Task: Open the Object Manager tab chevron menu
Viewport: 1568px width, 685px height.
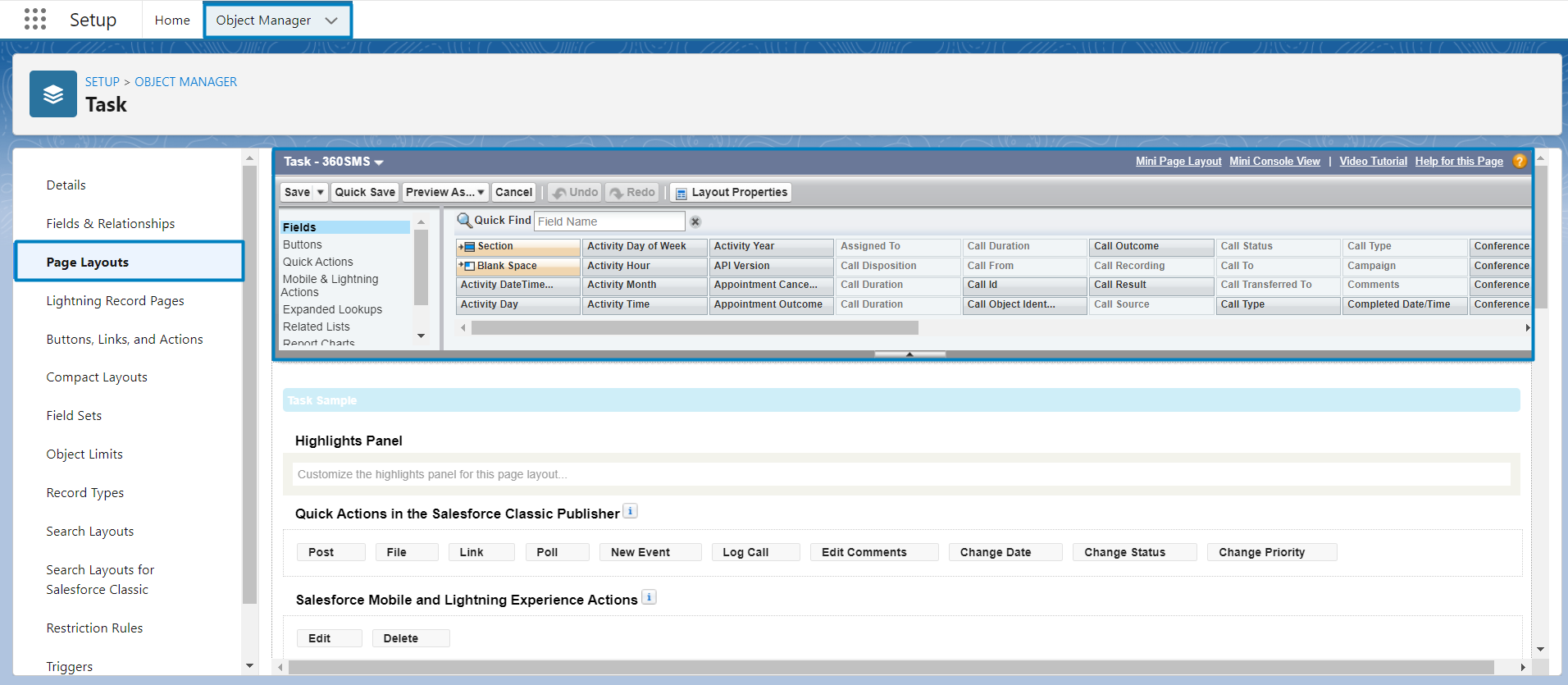Action: point(331,21)
